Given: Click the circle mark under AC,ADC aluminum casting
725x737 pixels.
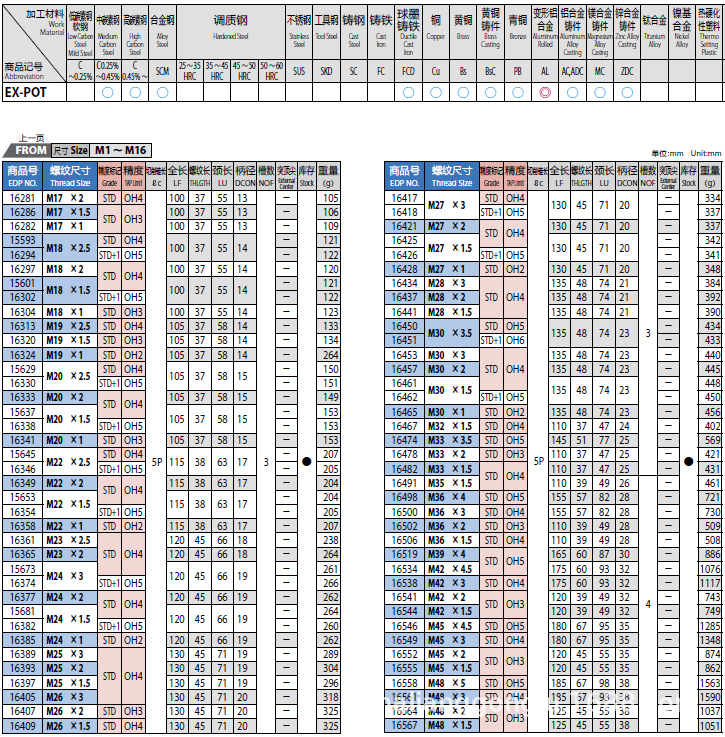Looking at the screenshot, I should click(x=572, y=93).
